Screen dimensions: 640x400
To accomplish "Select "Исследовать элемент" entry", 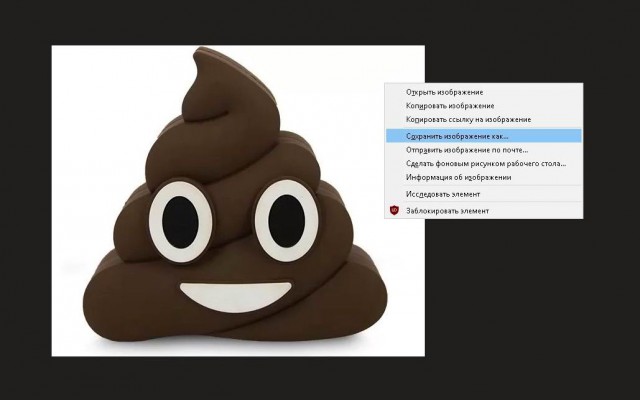I will (483, 194).
